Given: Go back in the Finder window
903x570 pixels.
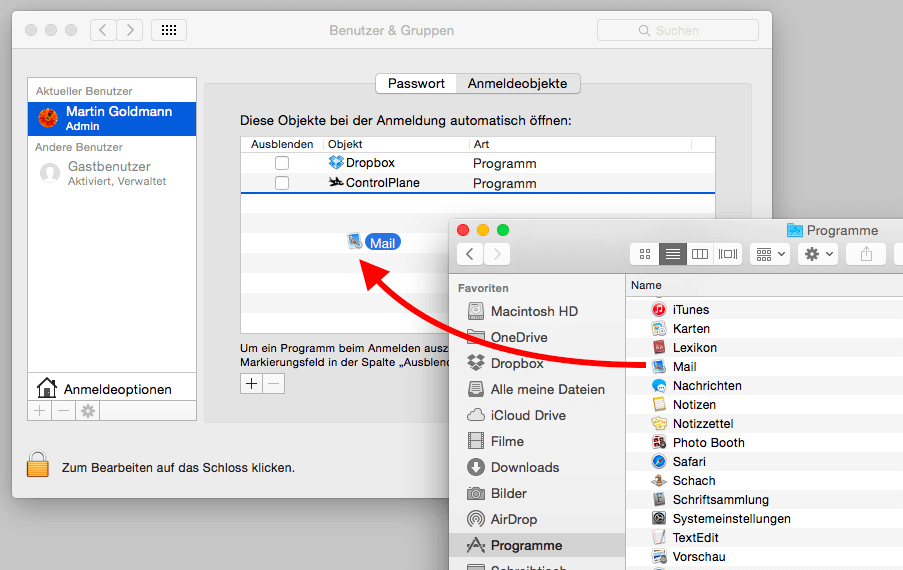Looking at the screenshot, I should click(x=470, y=254).
